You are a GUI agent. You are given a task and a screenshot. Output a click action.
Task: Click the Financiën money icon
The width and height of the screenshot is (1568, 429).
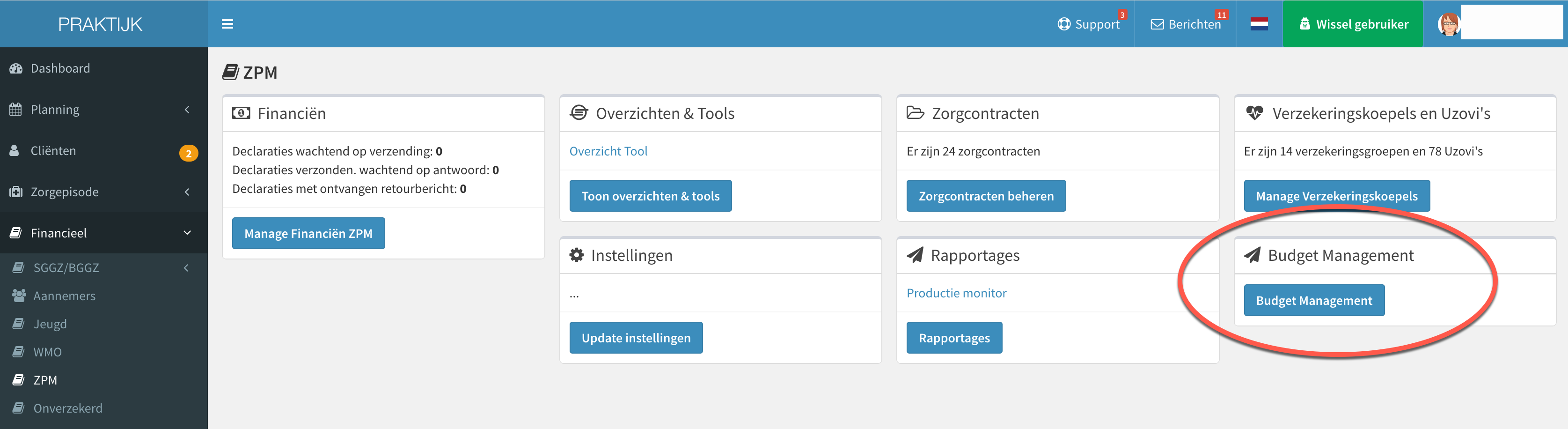241,113
